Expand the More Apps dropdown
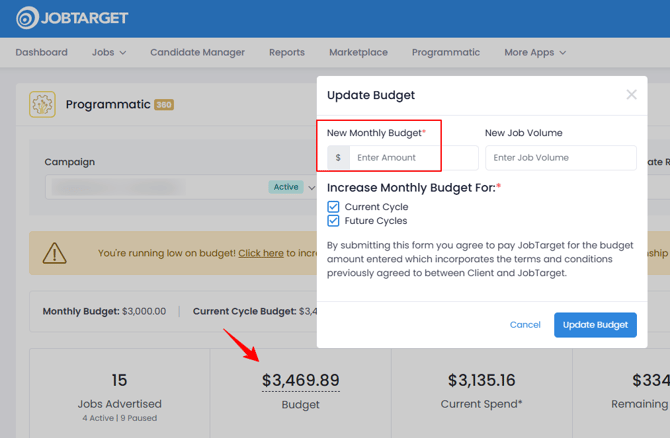This screenshot has width=670, height=438. pos(535,53)
